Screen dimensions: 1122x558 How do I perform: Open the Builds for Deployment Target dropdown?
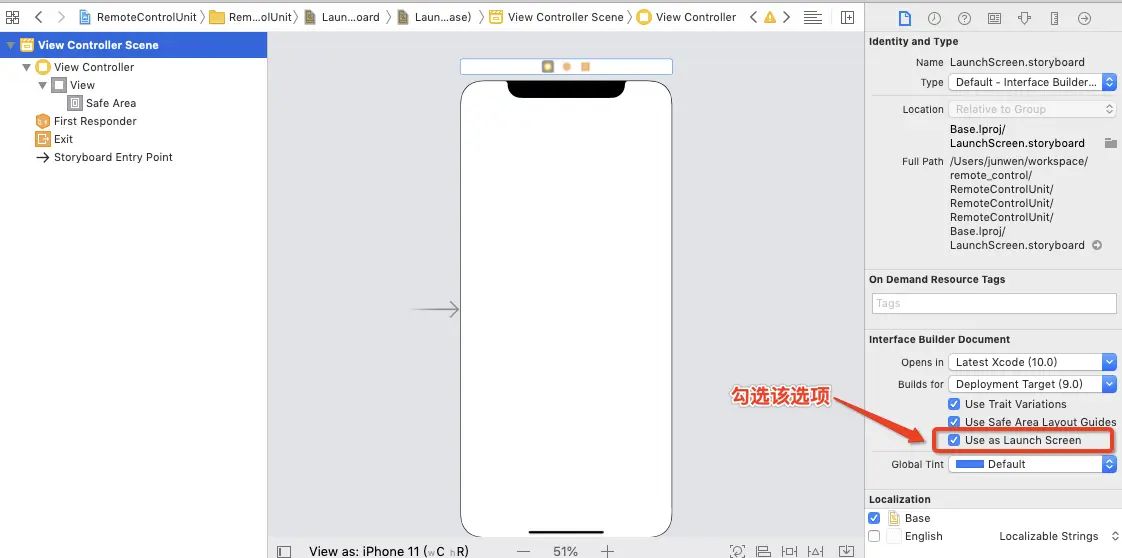[1032, 384]
